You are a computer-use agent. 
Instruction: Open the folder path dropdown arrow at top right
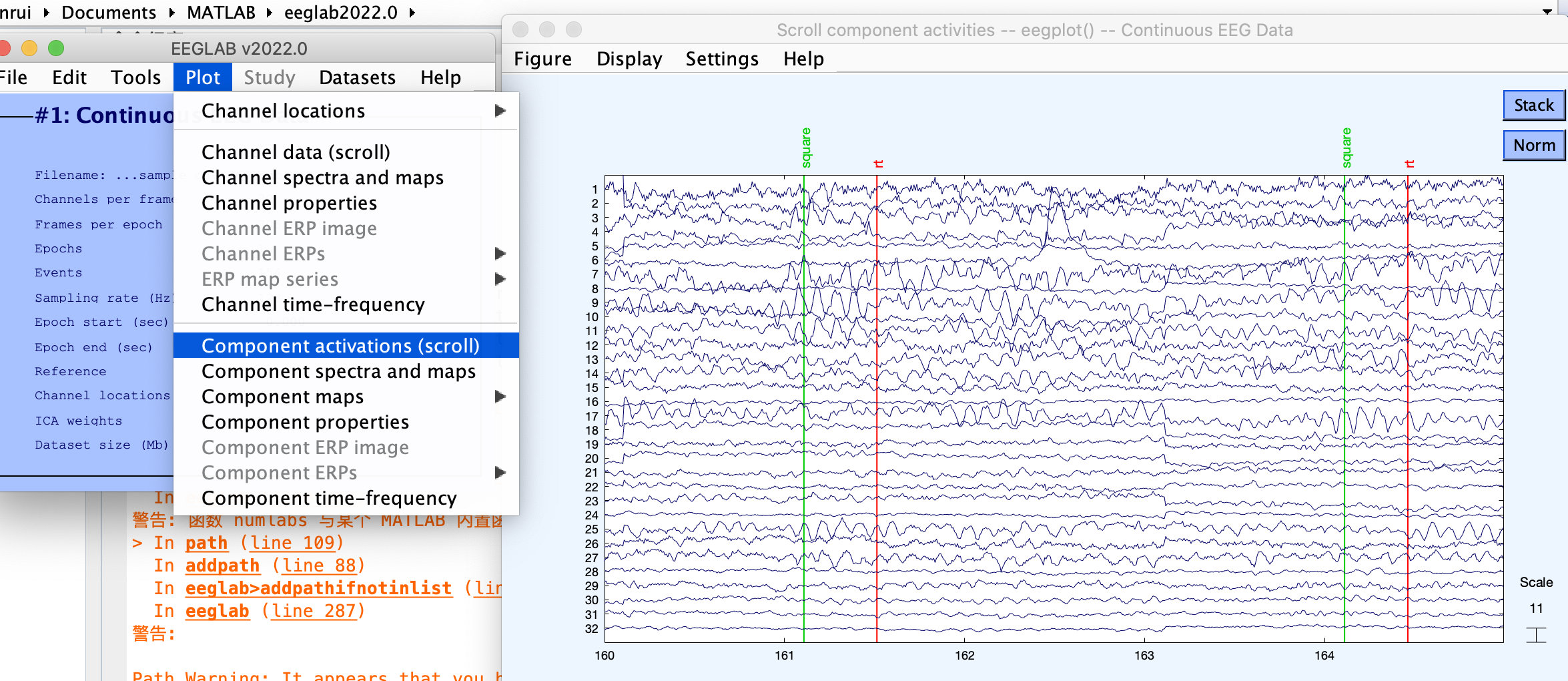[x=1547, y=11]
